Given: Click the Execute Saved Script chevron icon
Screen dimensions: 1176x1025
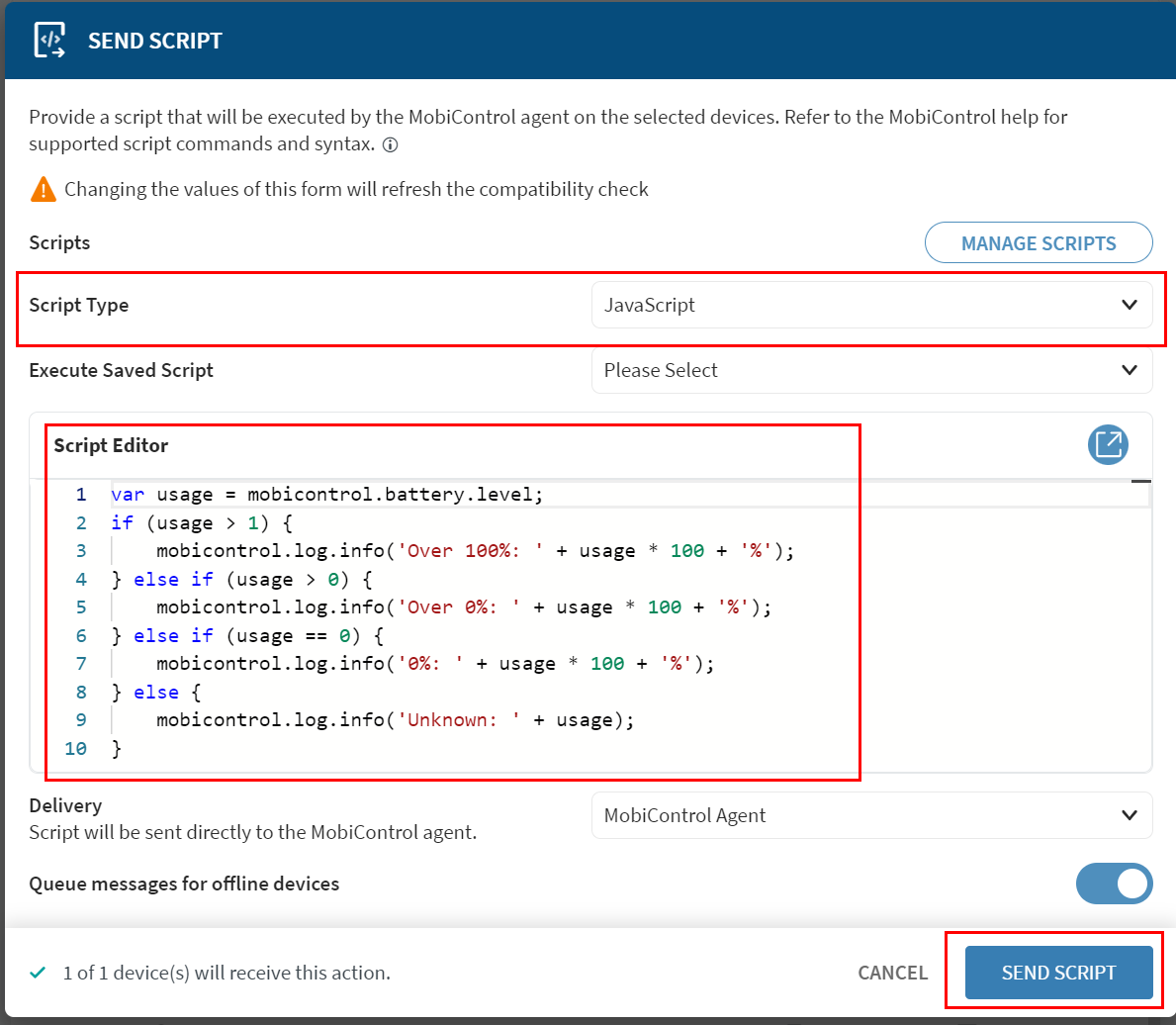Looking at the screenshot, I should click(1130, 370).
